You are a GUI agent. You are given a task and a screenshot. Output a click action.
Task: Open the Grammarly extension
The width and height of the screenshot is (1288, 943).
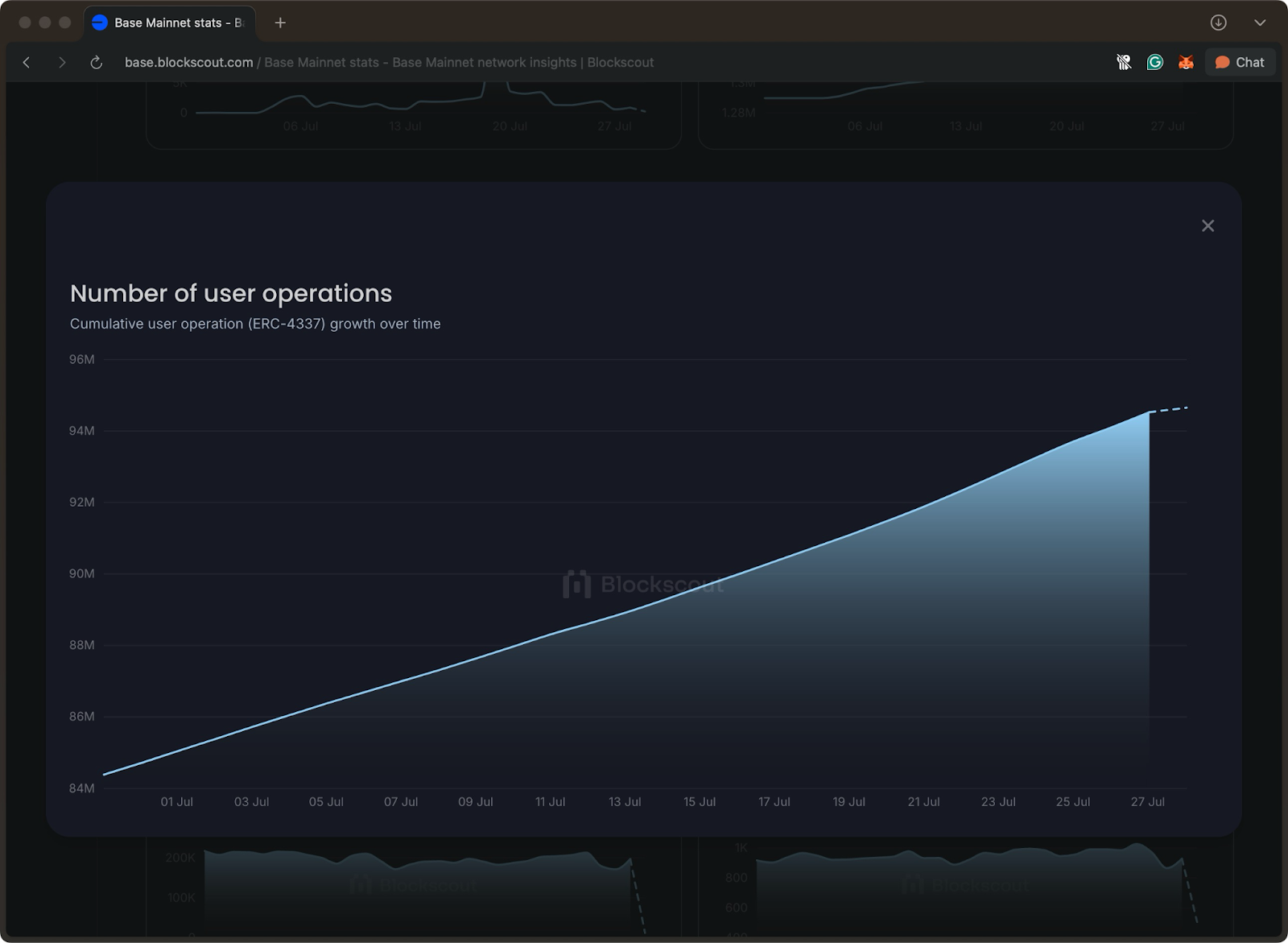(1154, 62)
